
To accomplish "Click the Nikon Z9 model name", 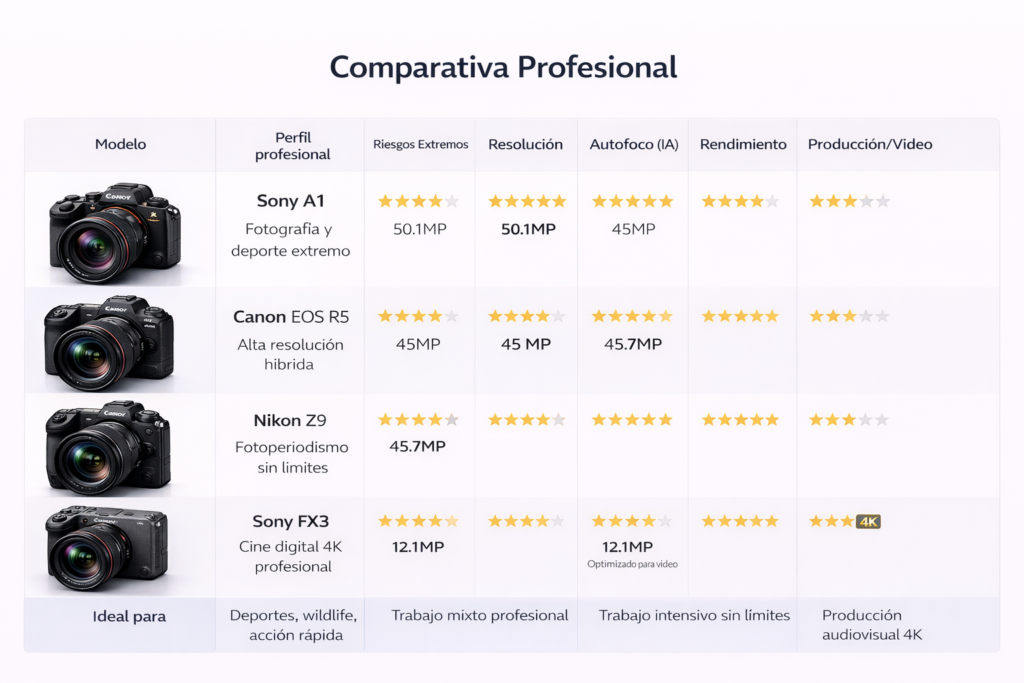I will pyautogui.click(x=291, y=420).
